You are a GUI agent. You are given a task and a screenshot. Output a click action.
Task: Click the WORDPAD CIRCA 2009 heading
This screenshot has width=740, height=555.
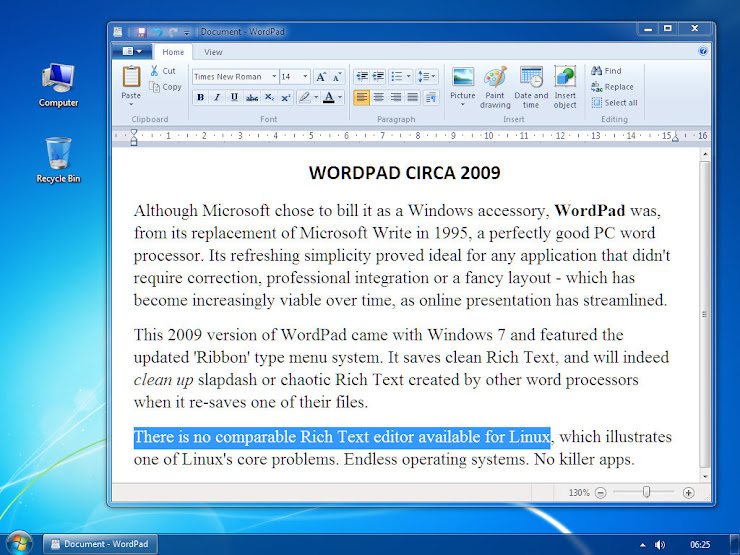point(404,173)
